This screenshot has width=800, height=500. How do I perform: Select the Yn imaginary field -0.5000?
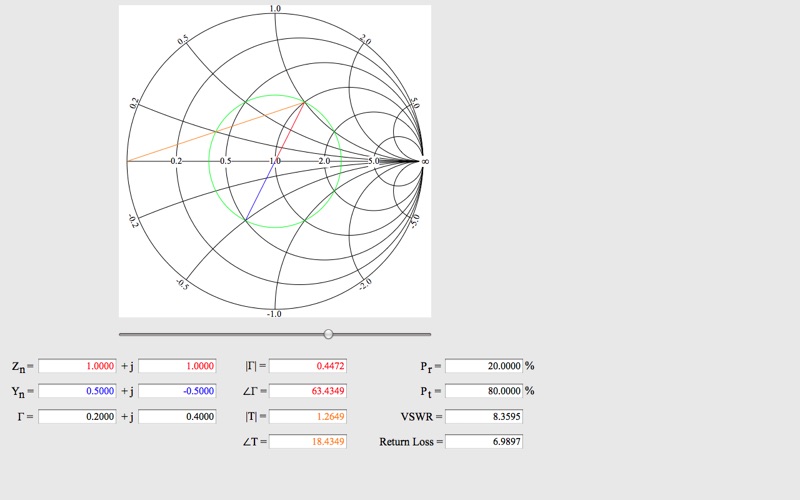[177, 391]
